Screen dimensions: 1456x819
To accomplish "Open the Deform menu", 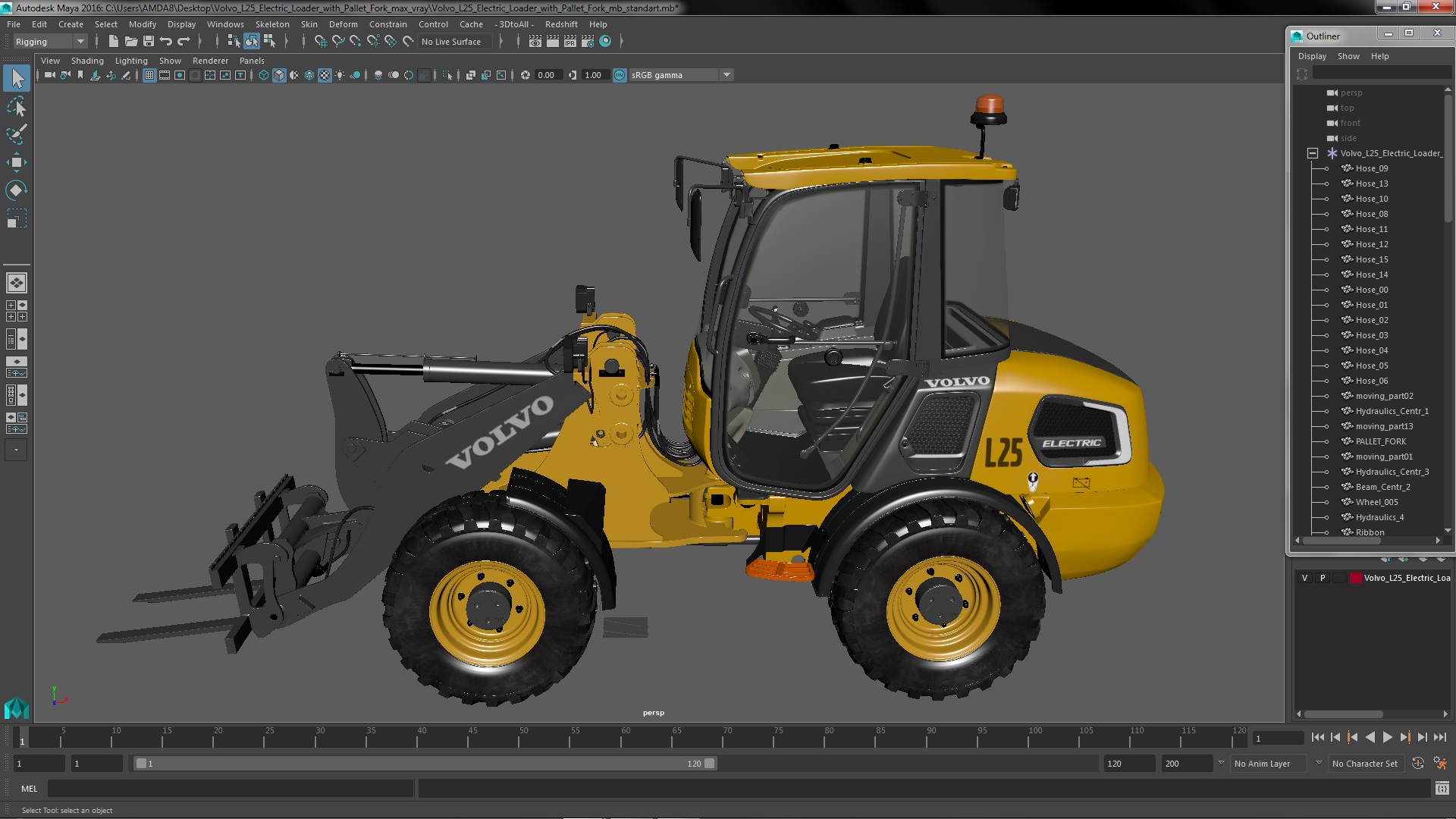I will [x=343, y=24].
